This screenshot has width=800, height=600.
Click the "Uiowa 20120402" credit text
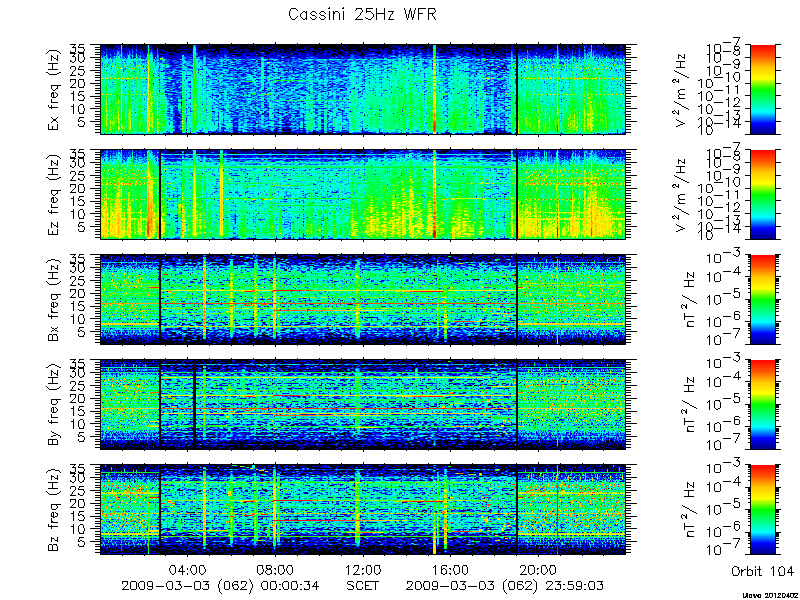[771, 595]
